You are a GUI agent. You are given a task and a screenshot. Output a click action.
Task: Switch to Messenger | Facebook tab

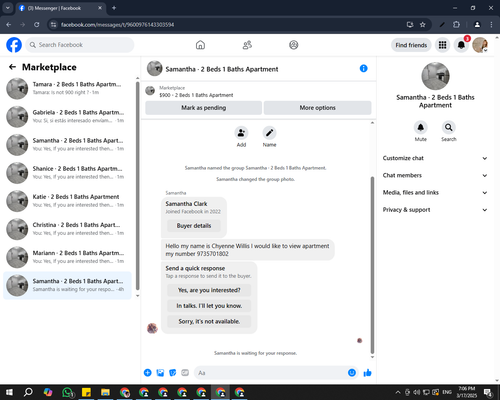coord(60,8)
